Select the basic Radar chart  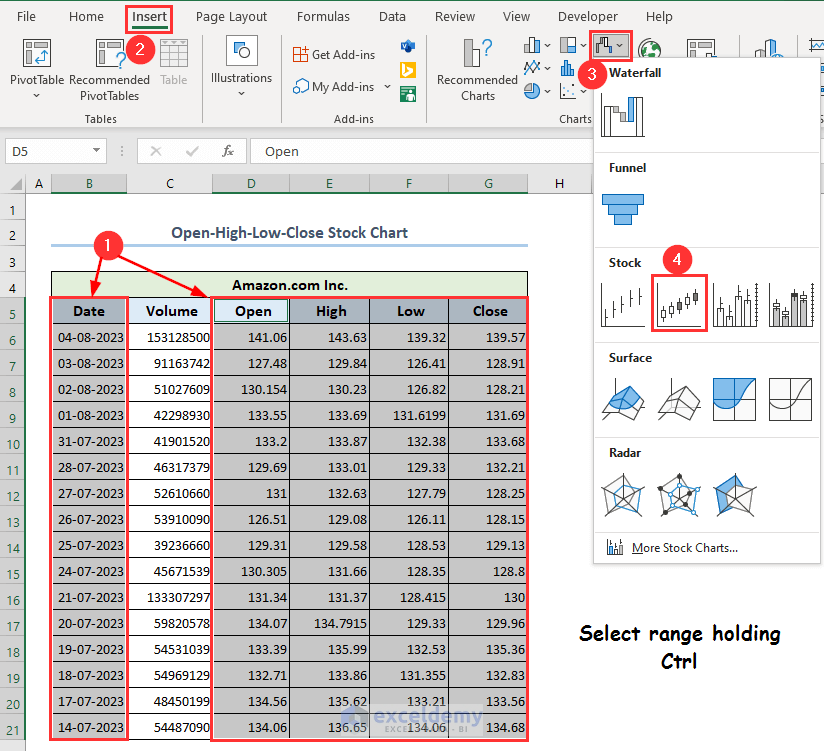623,495
